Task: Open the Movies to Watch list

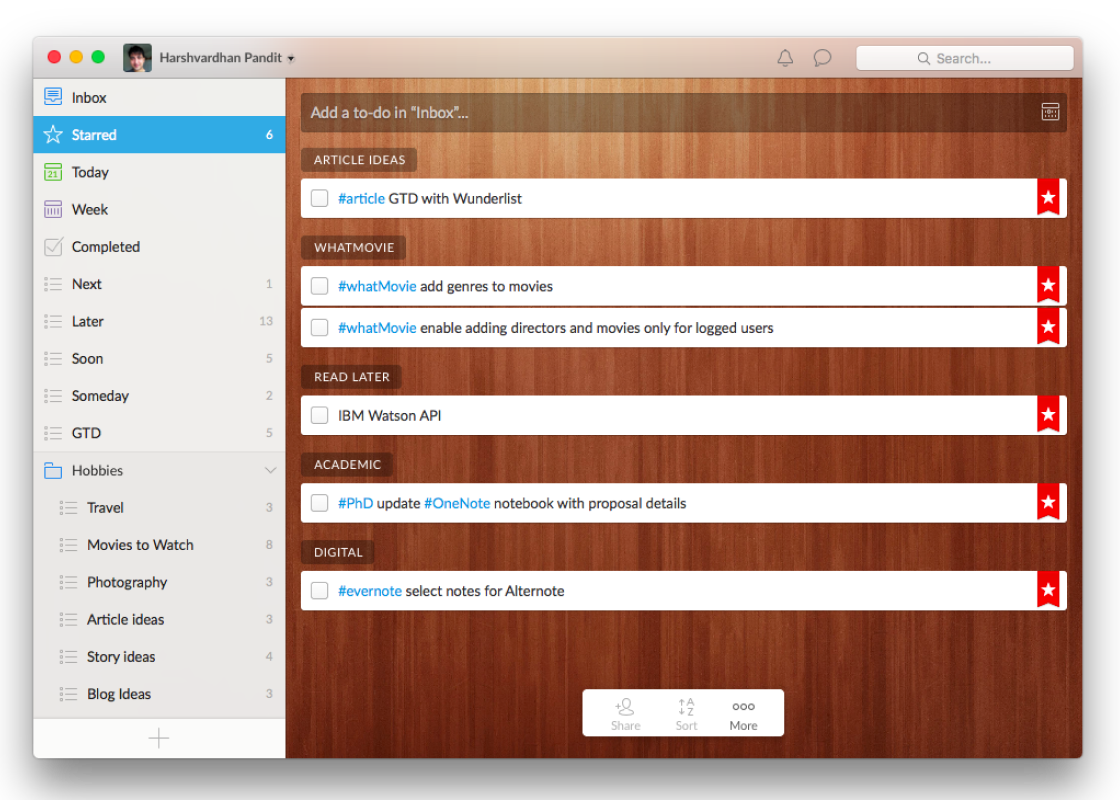Action: click(x=159, y=545)
